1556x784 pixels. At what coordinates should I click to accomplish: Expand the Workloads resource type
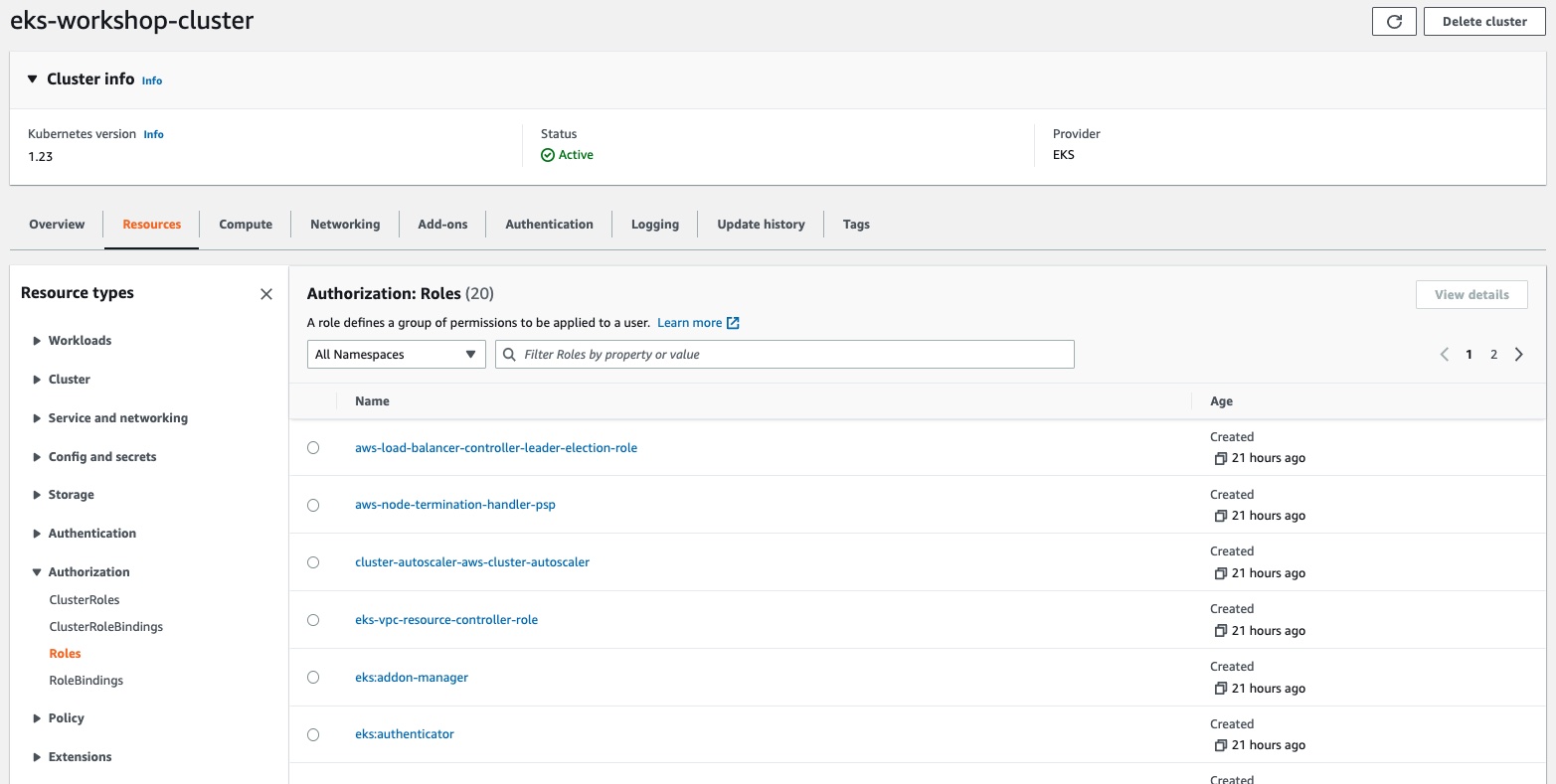tap(38, 341)
